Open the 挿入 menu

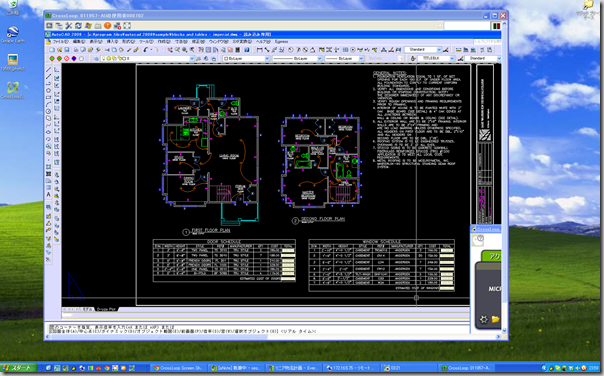(x=112, y=42)
